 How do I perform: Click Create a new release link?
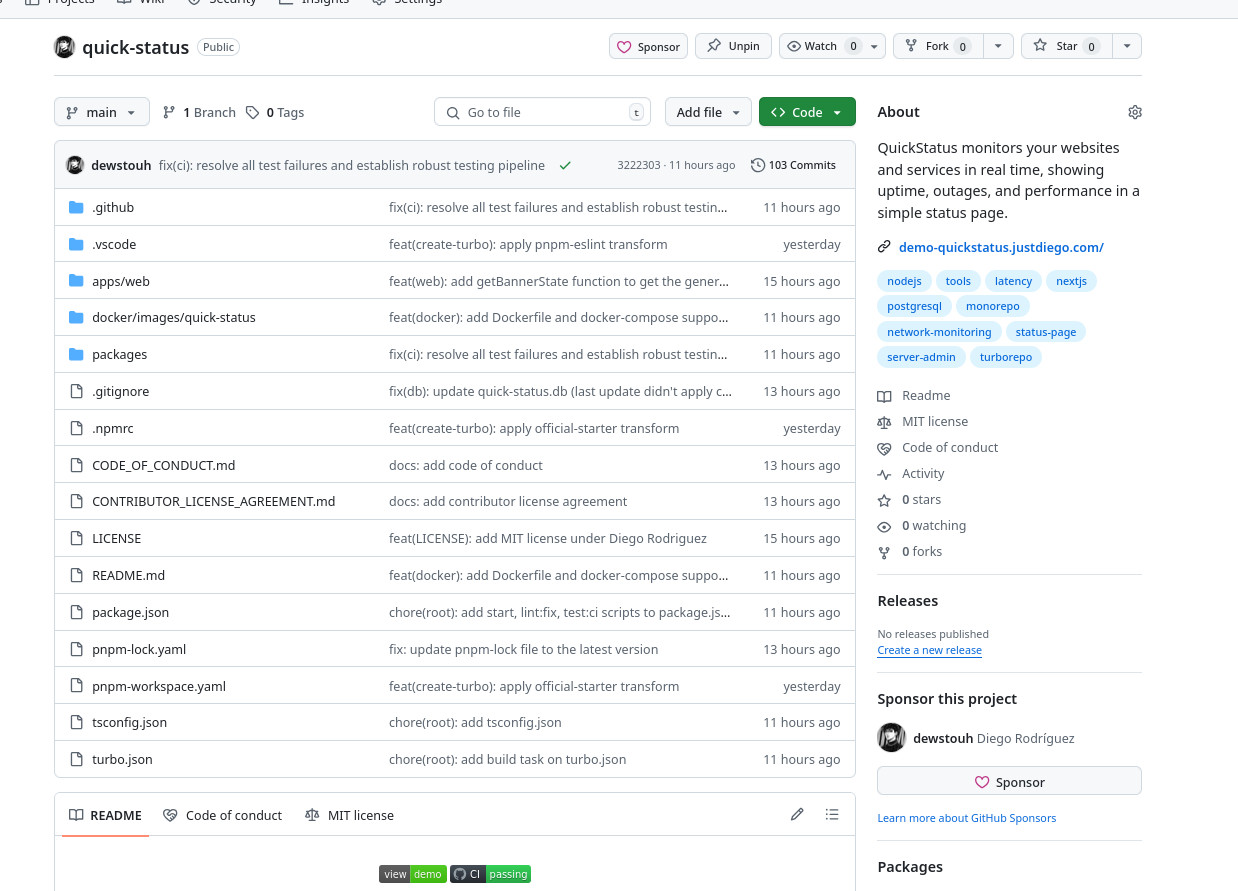(929, 650)
